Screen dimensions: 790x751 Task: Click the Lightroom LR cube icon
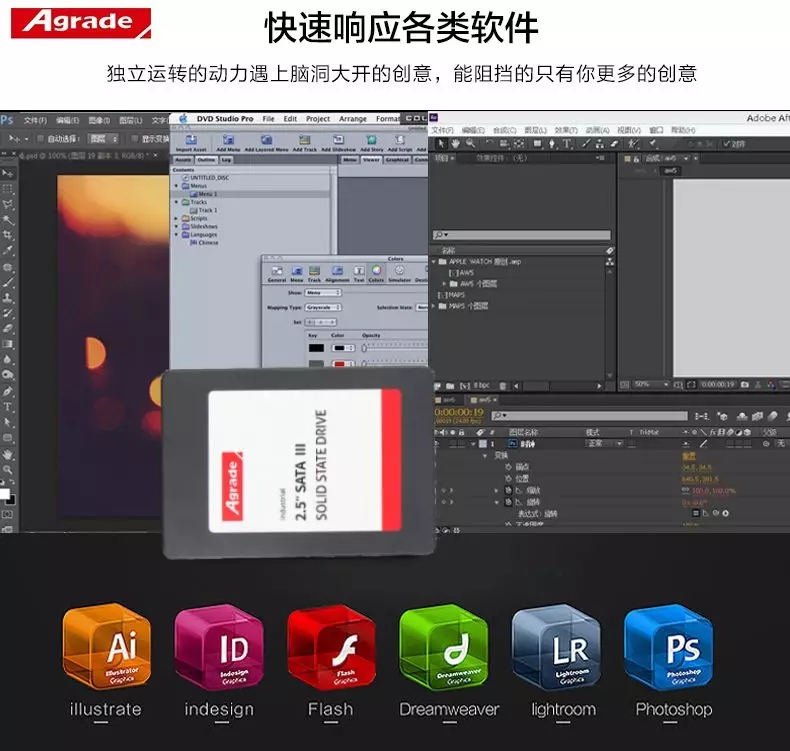556,647
